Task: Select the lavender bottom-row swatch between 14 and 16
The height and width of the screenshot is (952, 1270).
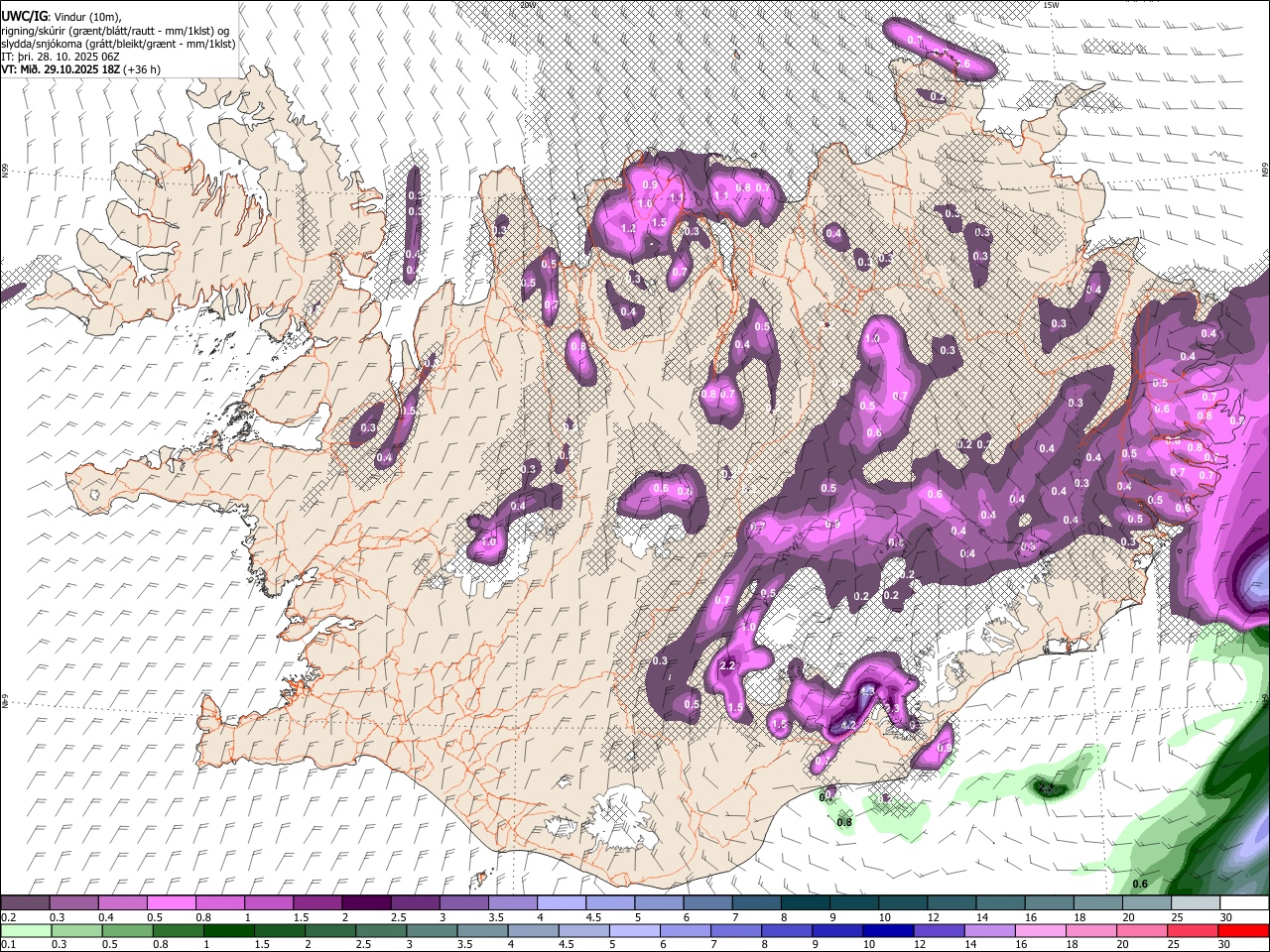Action: tap(988, 930)
